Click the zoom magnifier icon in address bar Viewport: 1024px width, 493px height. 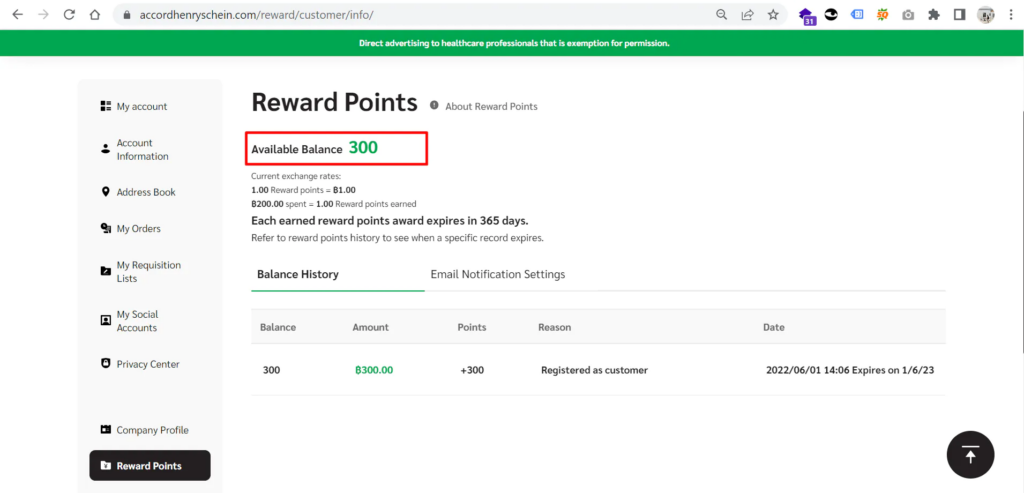(x=722, y=15)
